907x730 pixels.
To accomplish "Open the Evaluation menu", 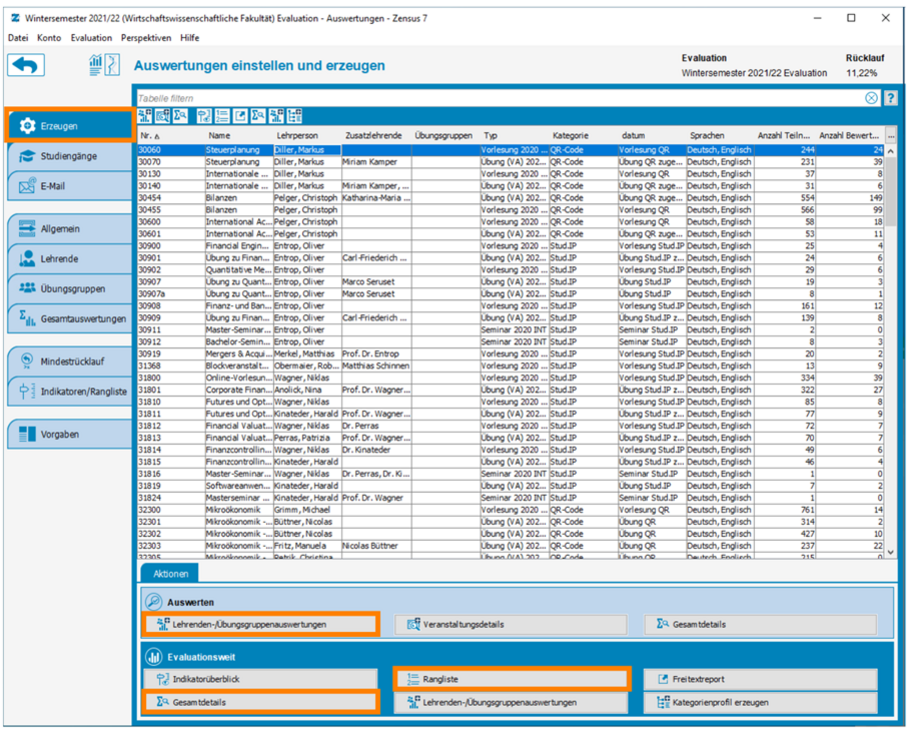I will (x=91, y=38).
